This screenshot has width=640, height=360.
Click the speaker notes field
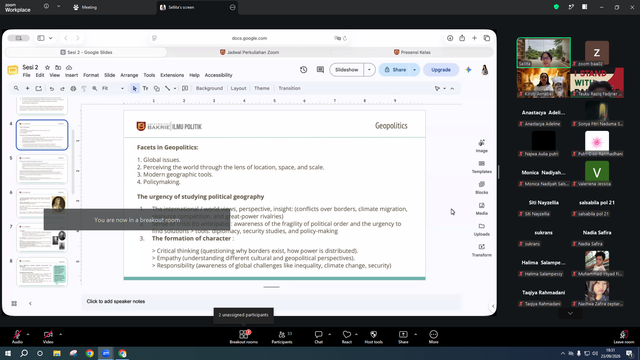tap(271, 302)
